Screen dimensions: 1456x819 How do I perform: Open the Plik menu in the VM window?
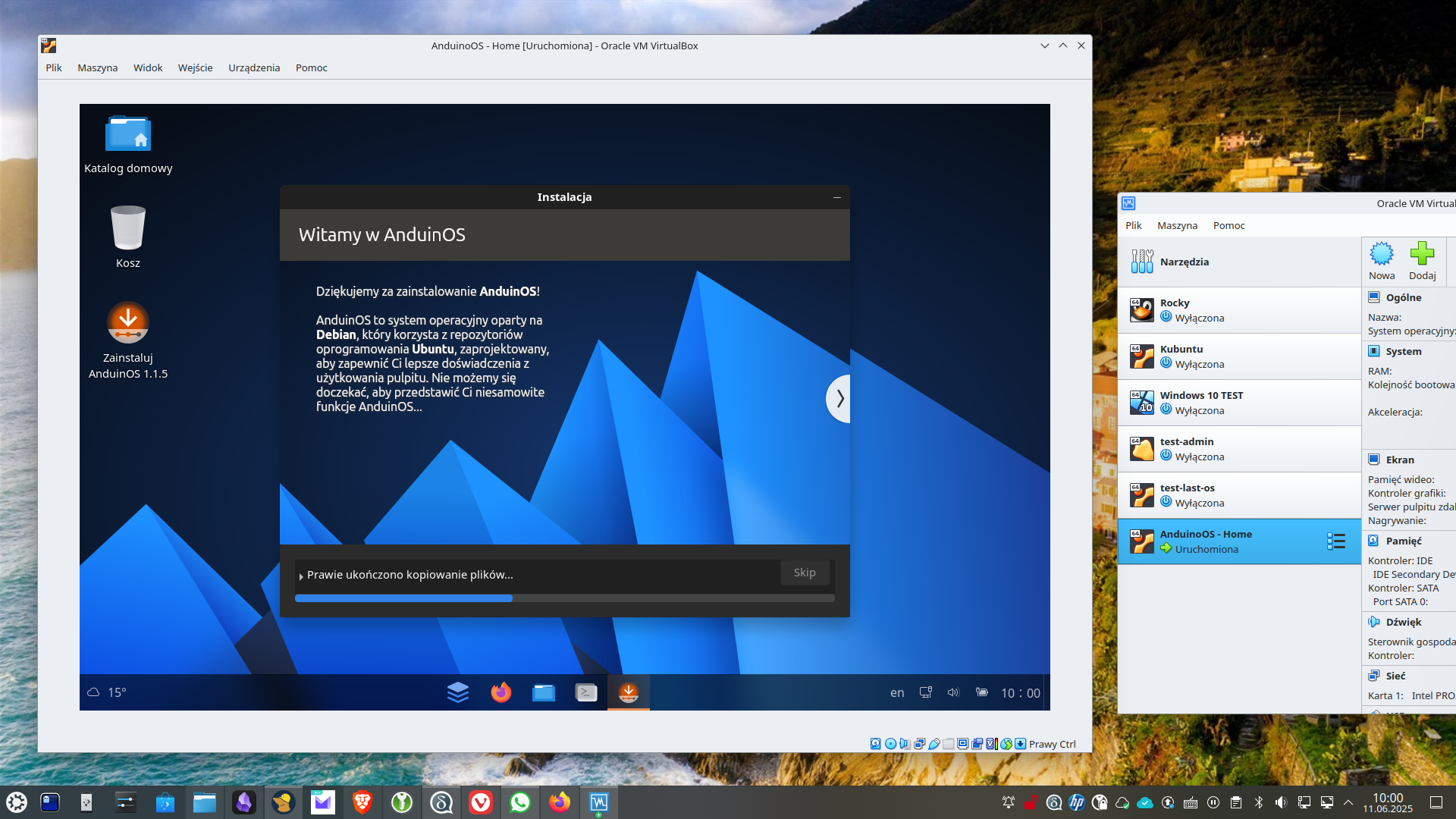(54, 67)
